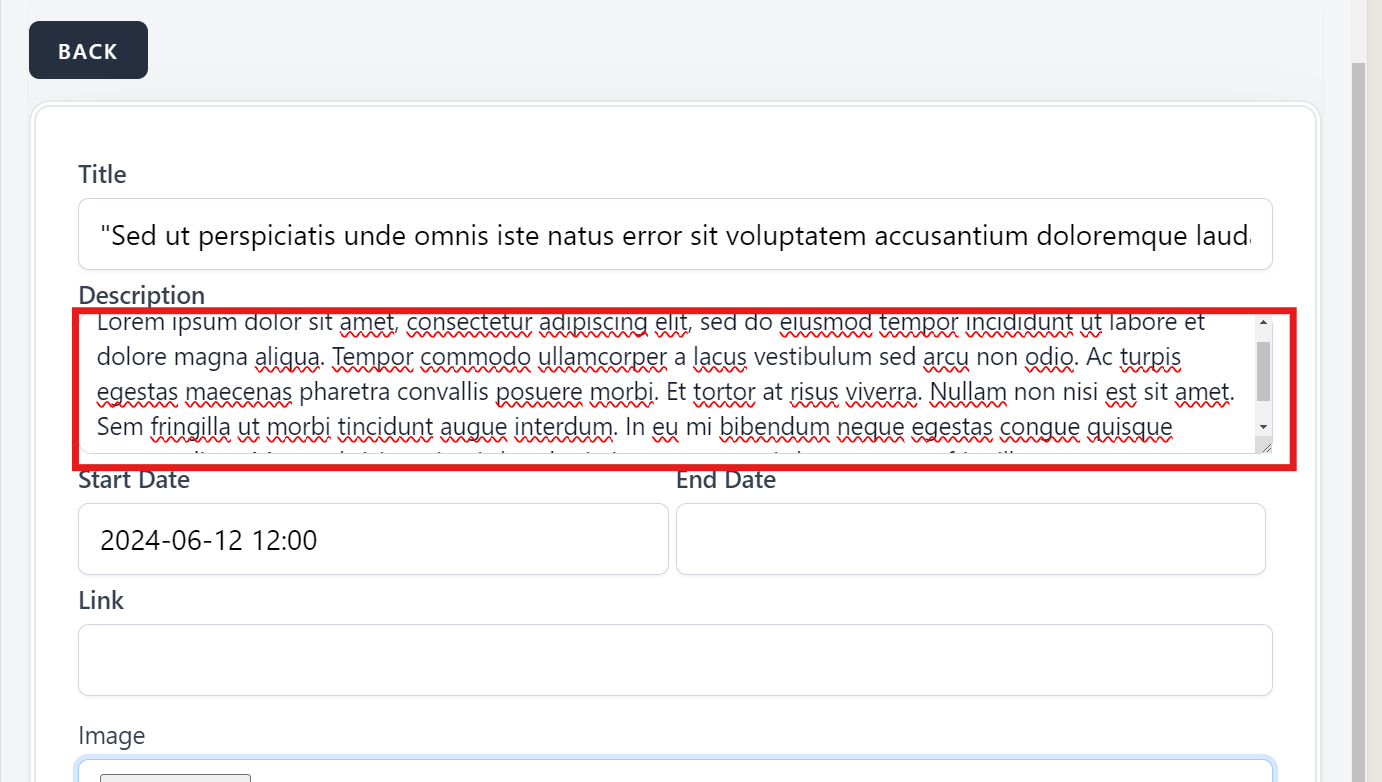Screen dimensions: 1382x782
Task: Click the Start Date label
Action: click(134, 480)
